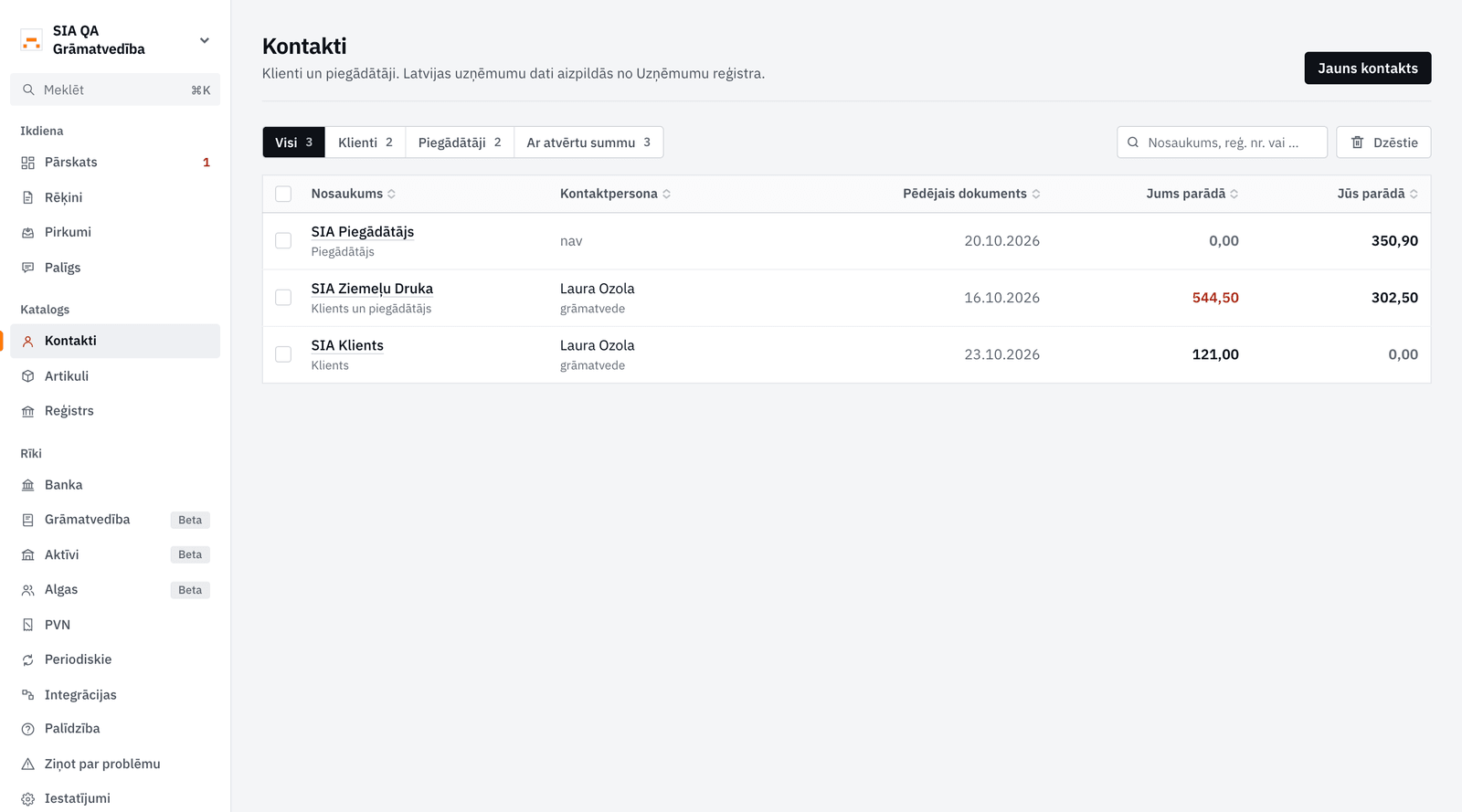
Task: Click the 544,50 amount in red
Action: coord(1215,298)
